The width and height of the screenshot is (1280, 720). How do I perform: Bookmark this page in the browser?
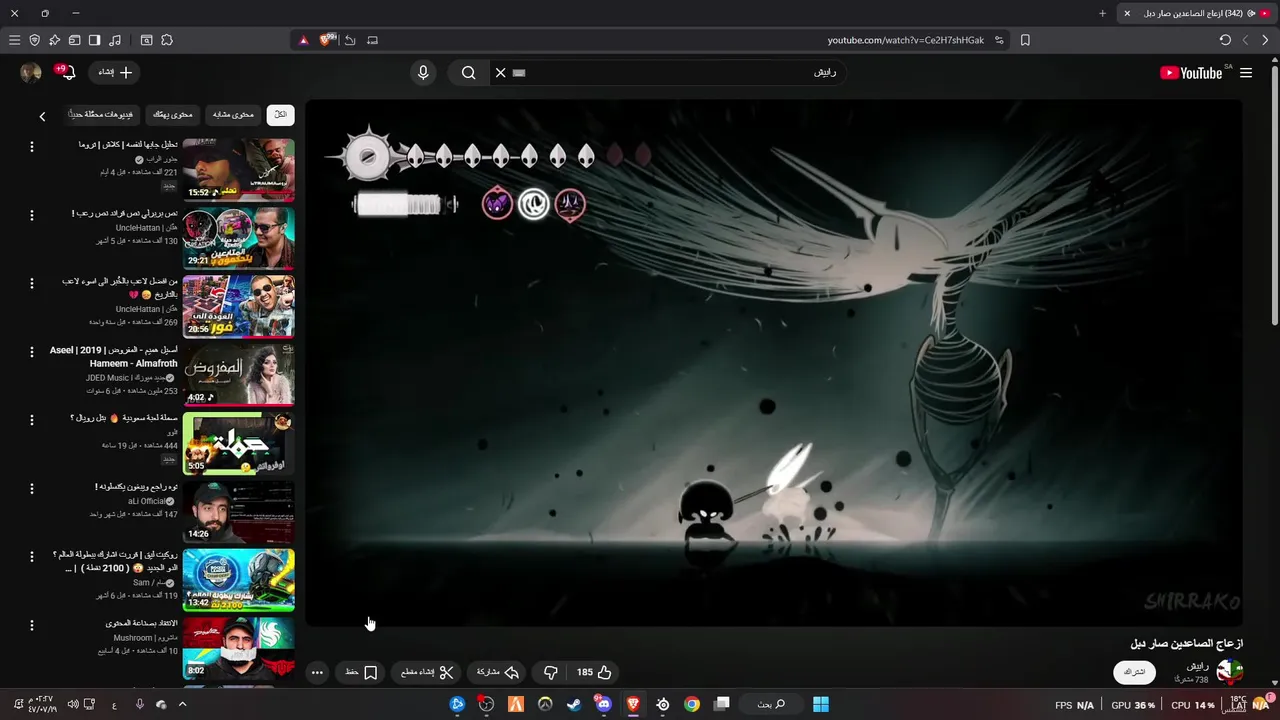1025,40
